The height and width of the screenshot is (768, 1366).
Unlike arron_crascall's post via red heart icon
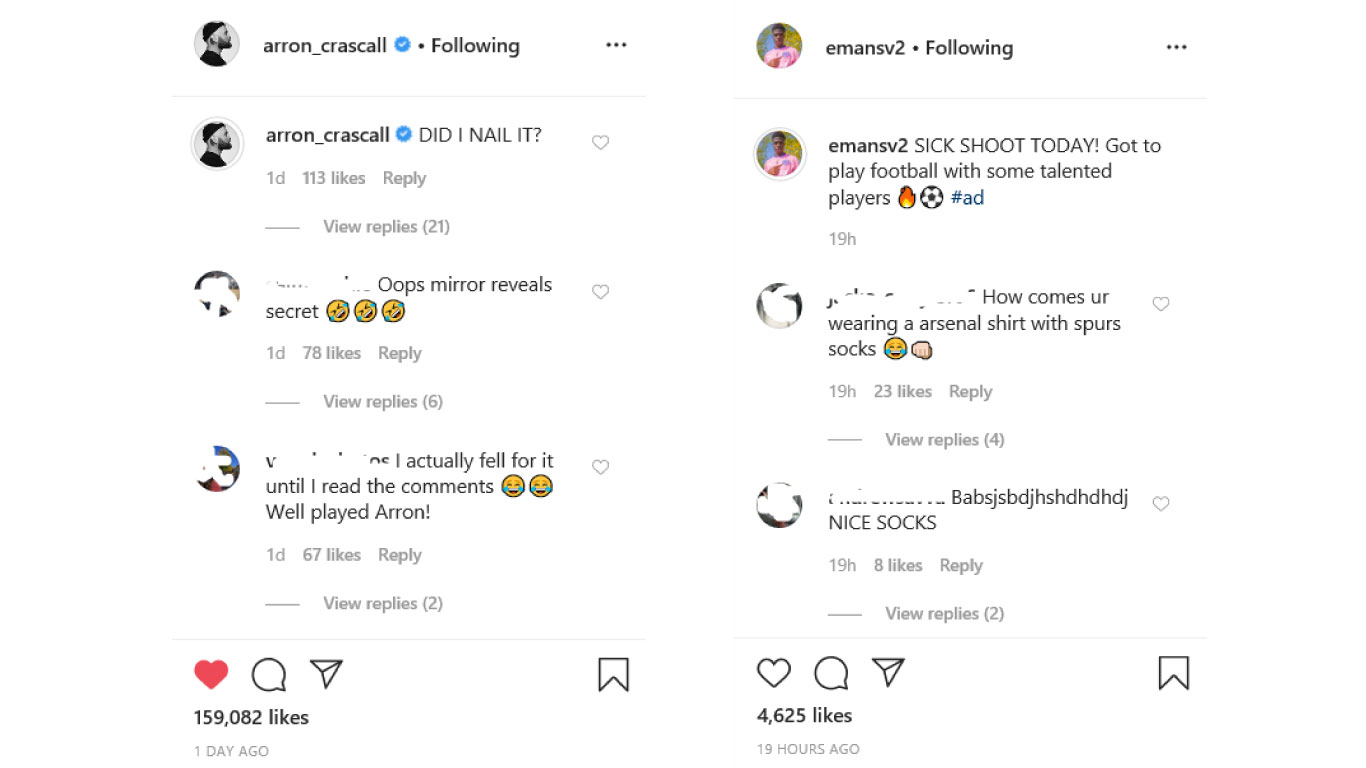pos(211,674)
